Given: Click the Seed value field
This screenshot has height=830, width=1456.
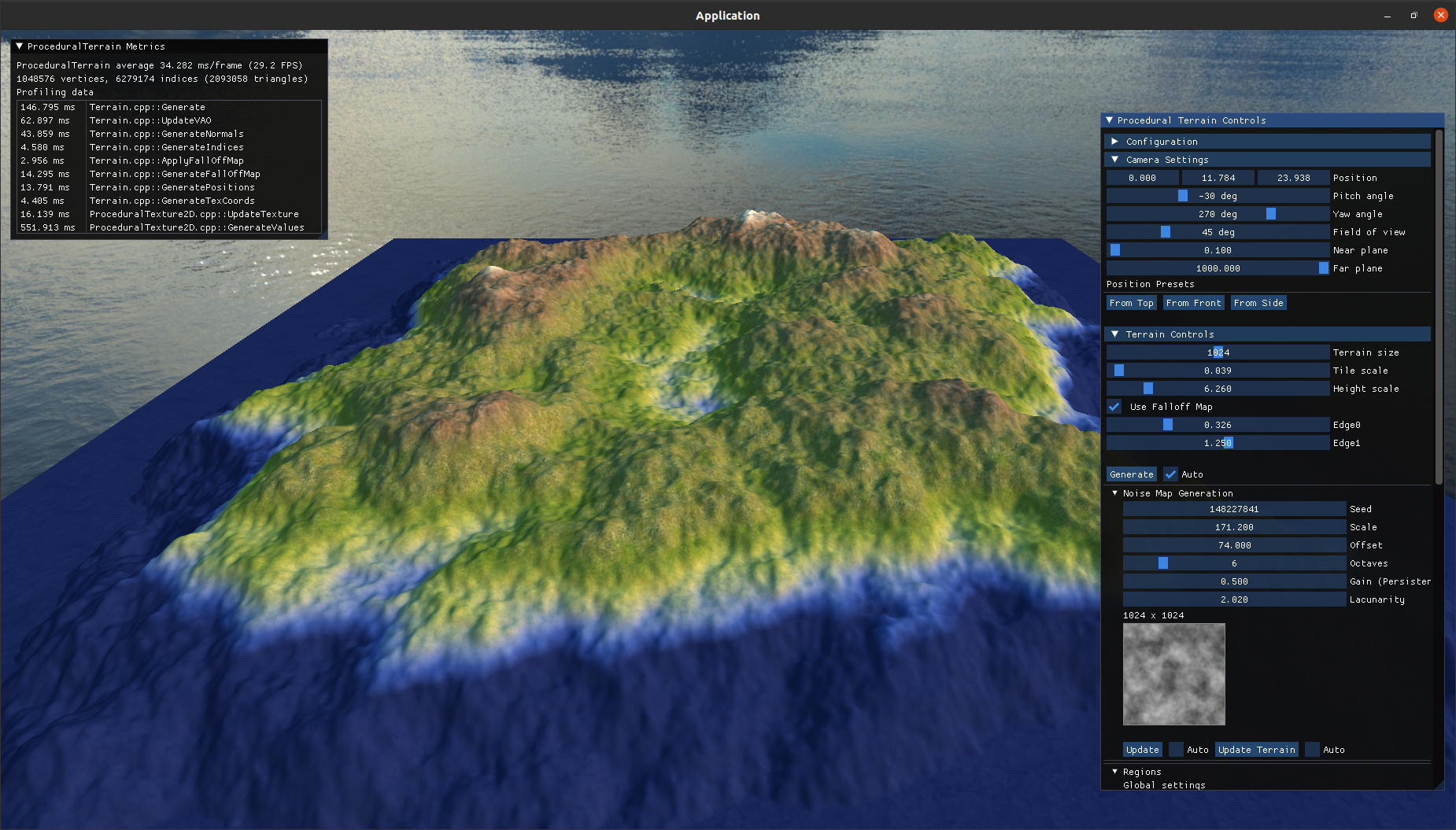Looking at the screenshot, I should [x=1234, y=509].
